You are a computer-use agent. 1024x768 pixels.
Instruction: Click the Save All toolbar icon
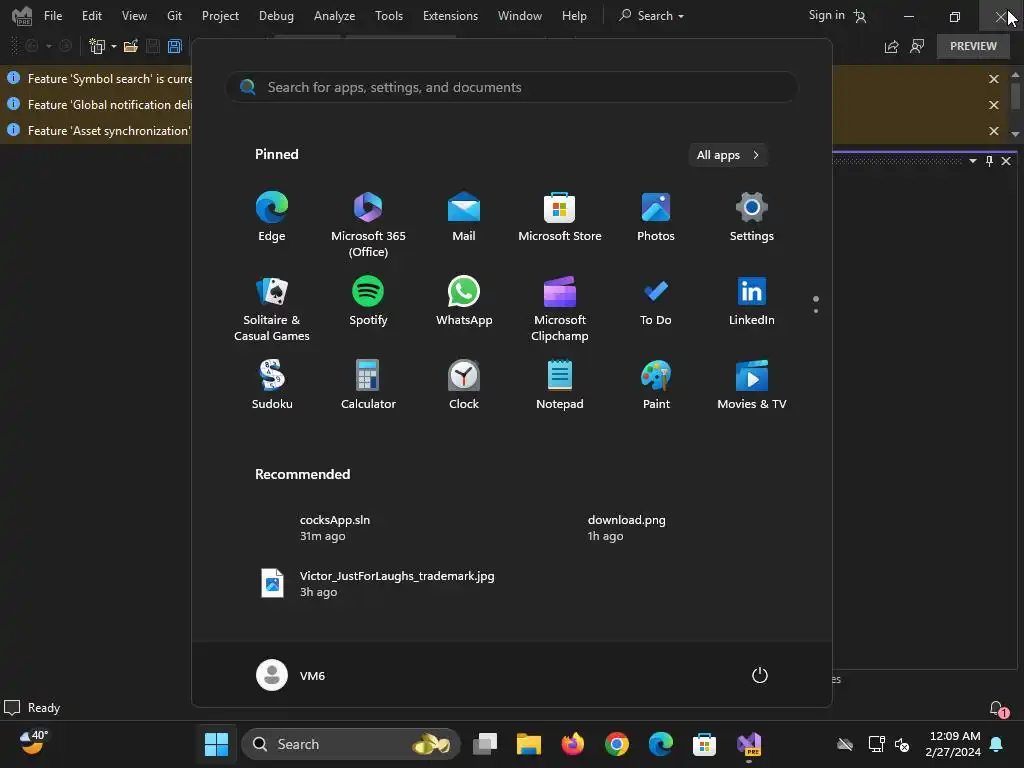pos(174,46)
